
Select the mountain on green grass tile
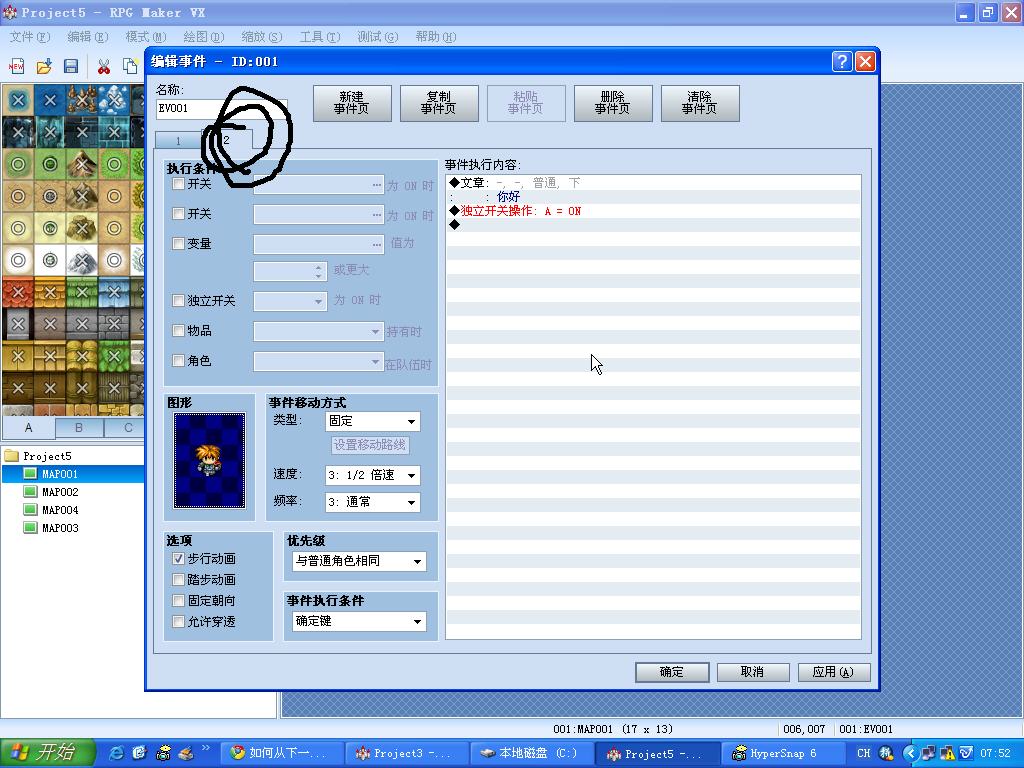click(x=82, y=164)
